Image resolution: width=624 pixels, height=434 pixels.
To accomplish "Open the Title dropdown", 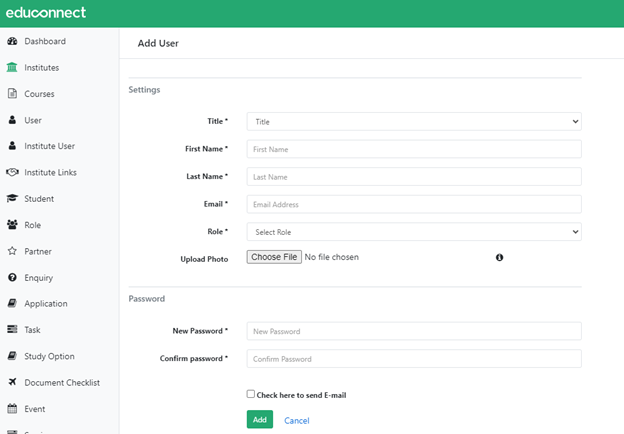I will (x=414, y=121).
